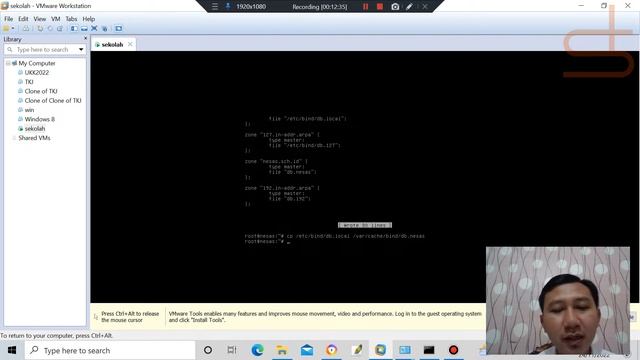This screenshot has width=640, height=360.
Task: Click the Unity mode toolbar icon
Action: [104, 29]
